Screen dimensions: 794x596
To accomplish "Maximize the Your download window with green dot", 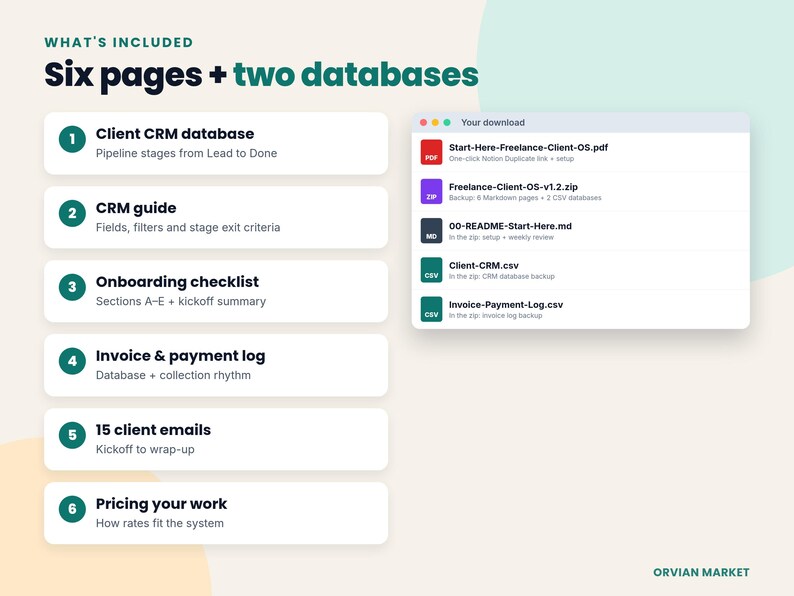I will point(447,123).
